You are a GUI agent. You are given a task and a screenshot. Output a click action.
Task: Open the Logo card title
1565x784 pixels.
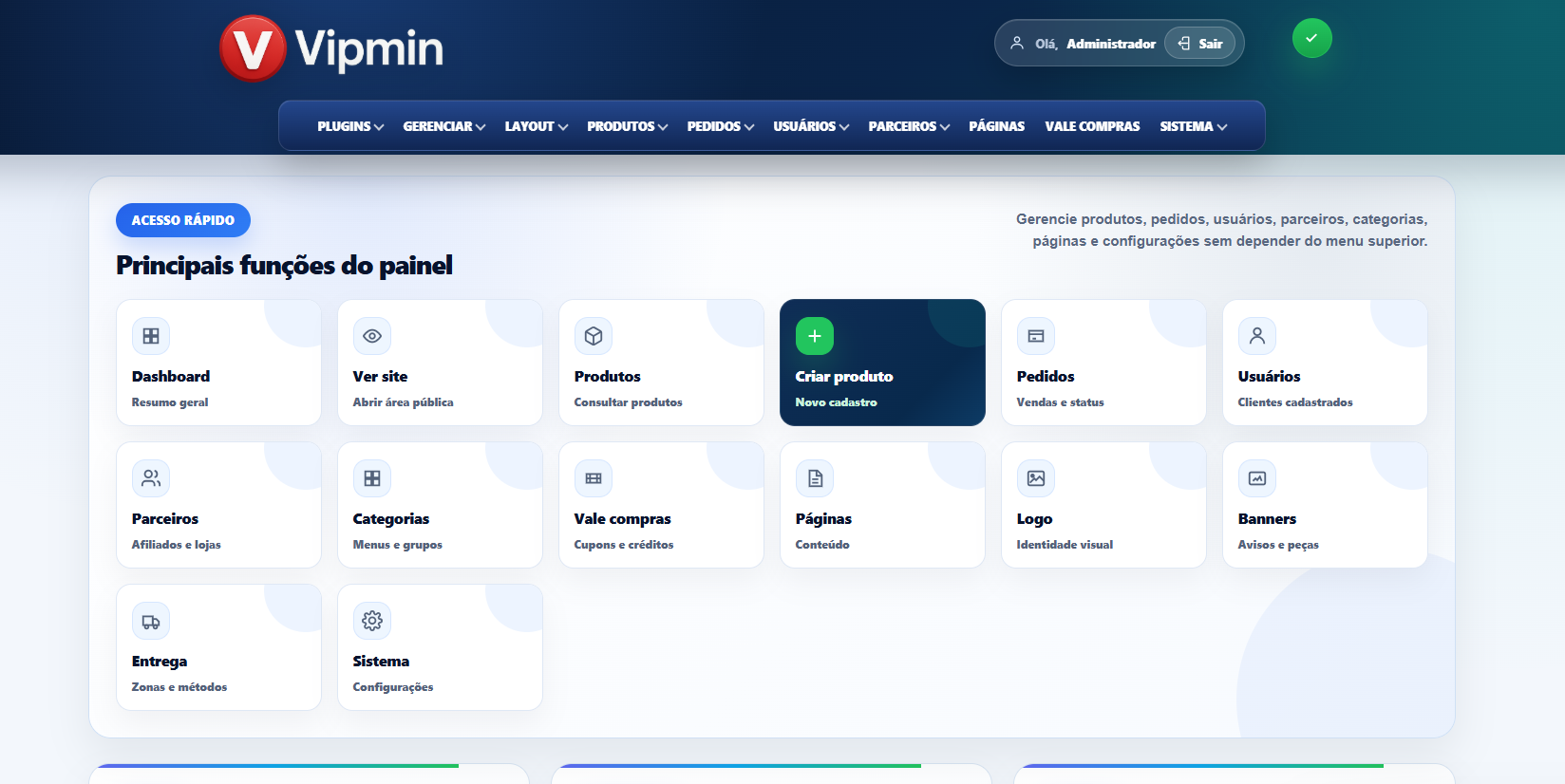tap(1035, 519)
